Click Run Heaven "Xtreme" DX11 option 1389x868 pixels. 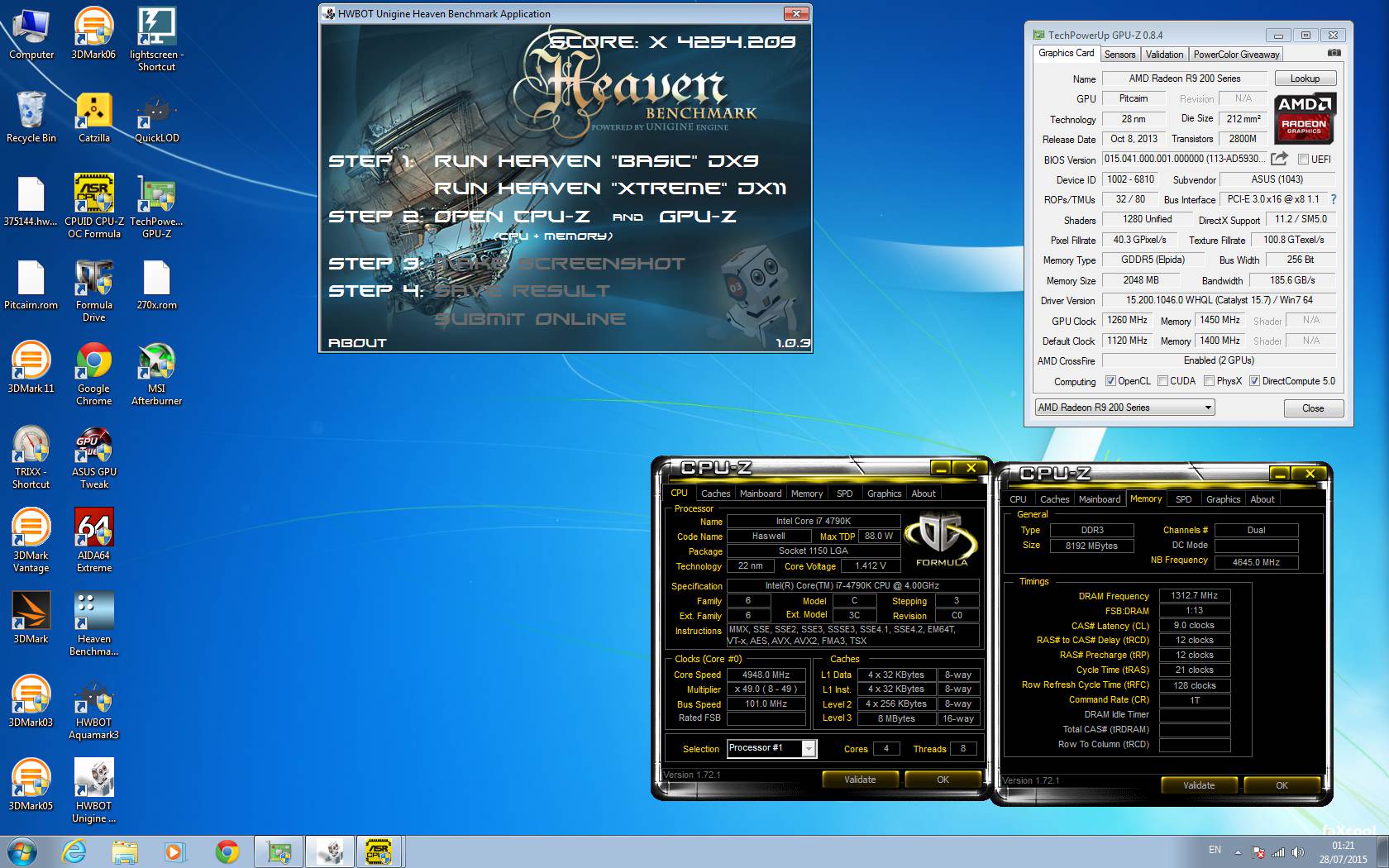point(610,188)
